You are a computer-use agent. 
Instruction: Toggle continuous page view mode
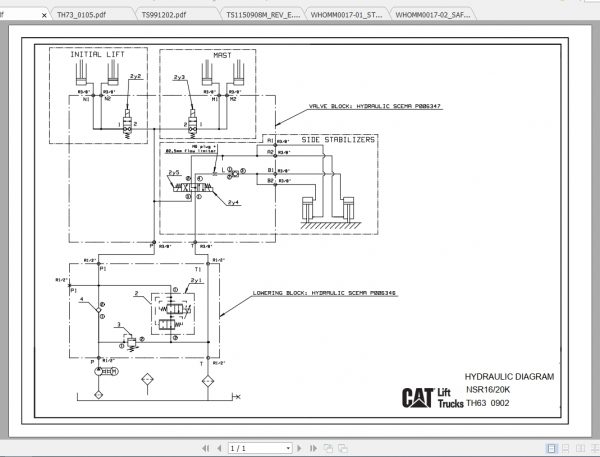point(566,448)
